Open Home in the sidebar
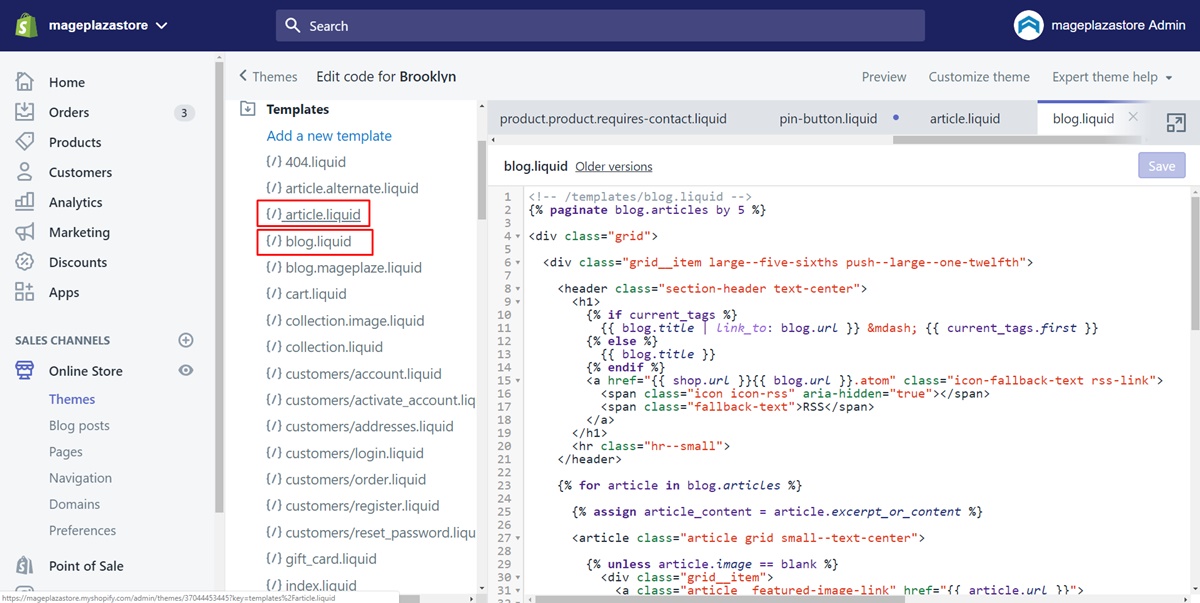This screenshot has height=603, width=1200. point(66,82)
